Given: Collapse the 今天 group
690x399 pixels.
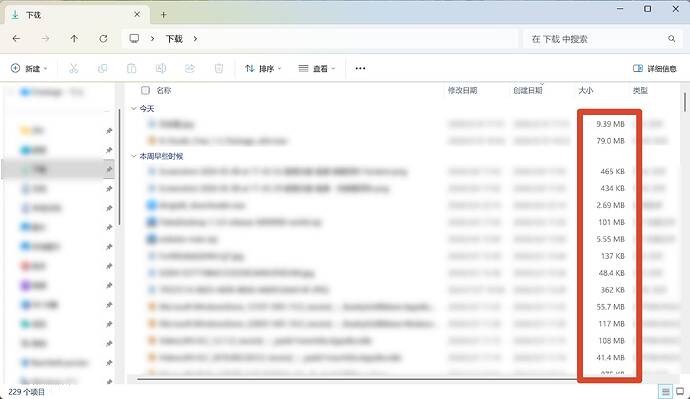Looking at the screenshot, I should [134, 108].
